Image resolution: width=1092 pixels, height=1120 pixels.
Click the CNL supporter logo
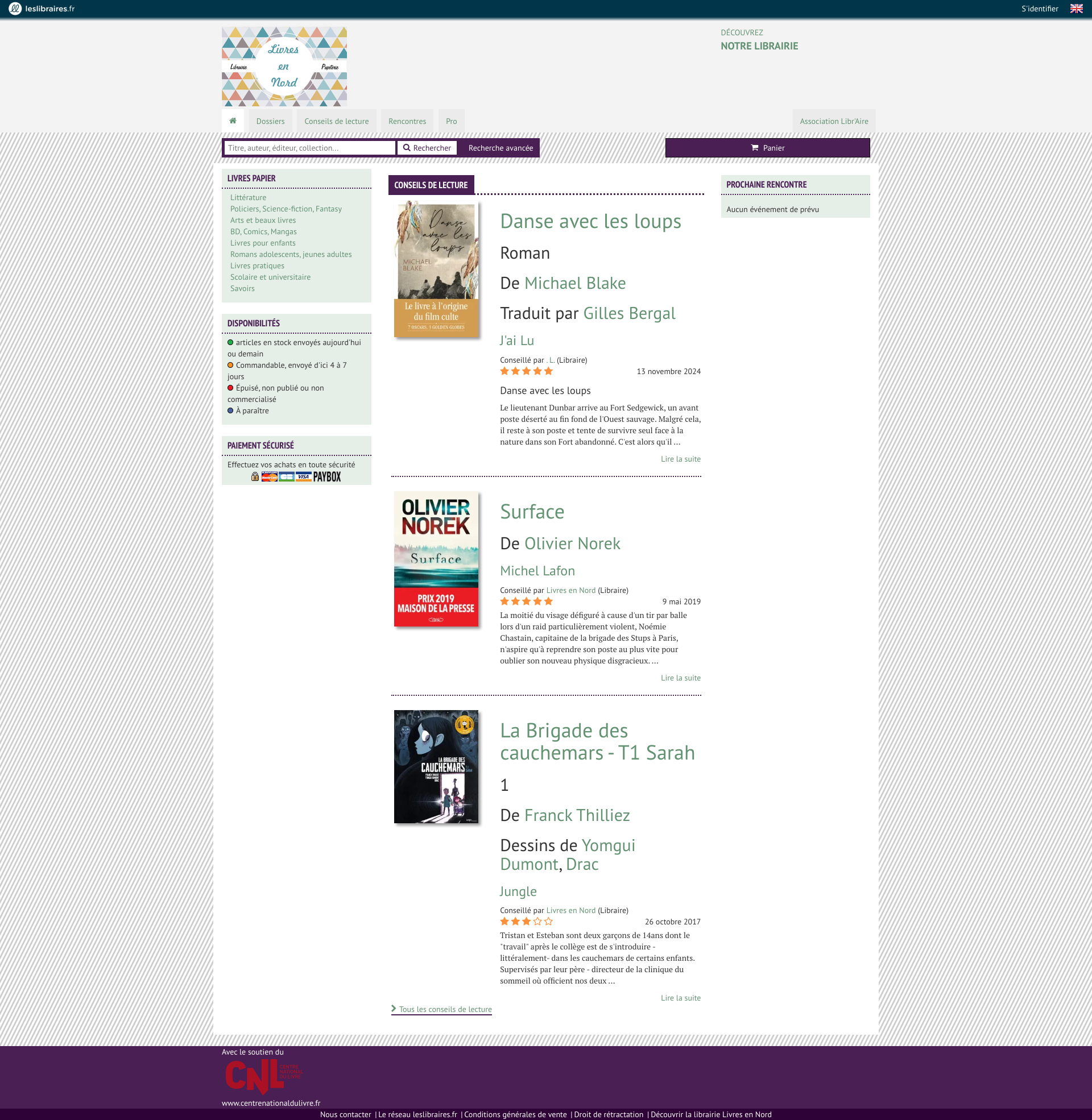coord(264,1076)
